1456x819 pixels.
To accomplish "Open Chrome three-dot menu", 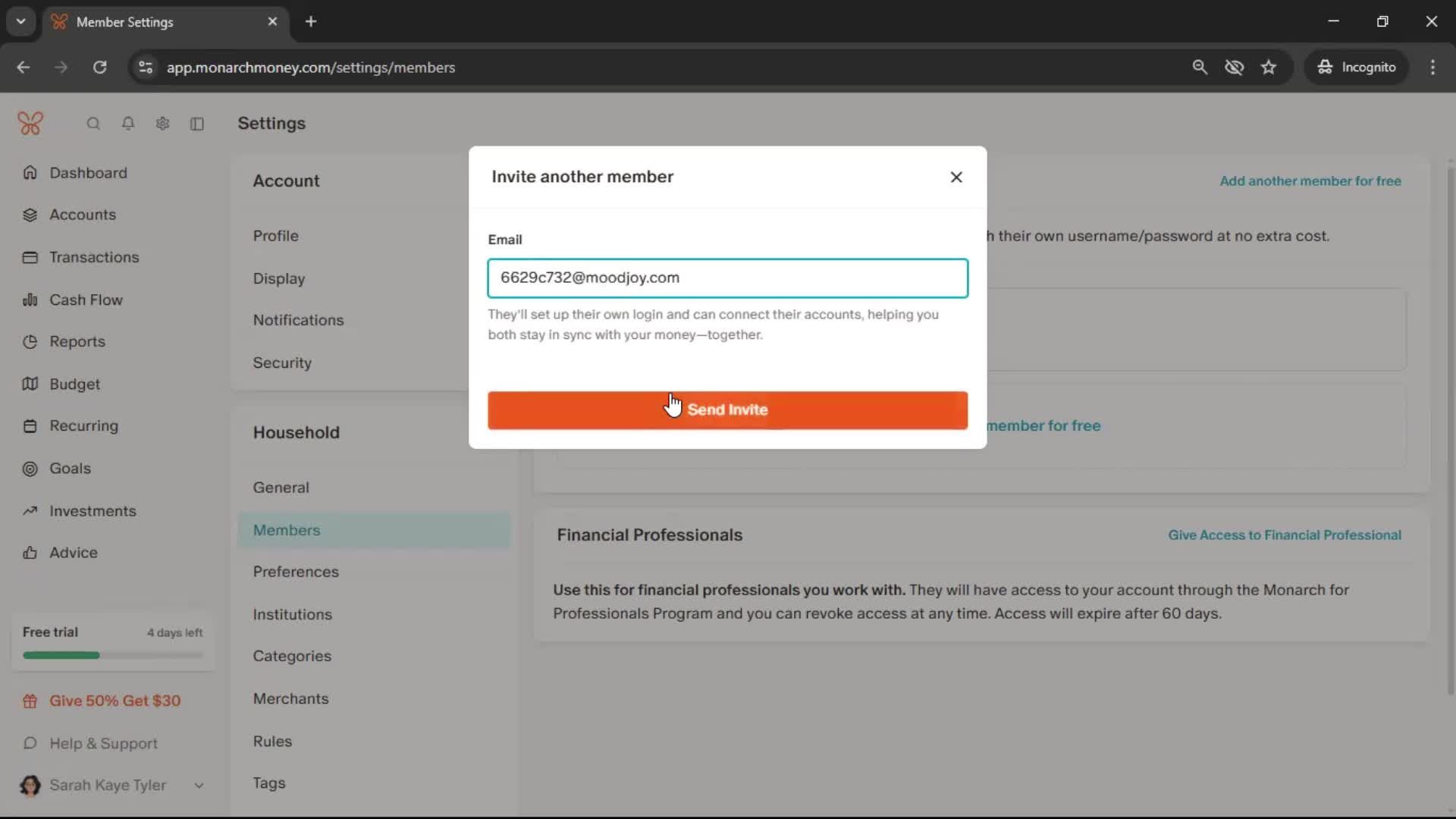I will point(1432,67).
